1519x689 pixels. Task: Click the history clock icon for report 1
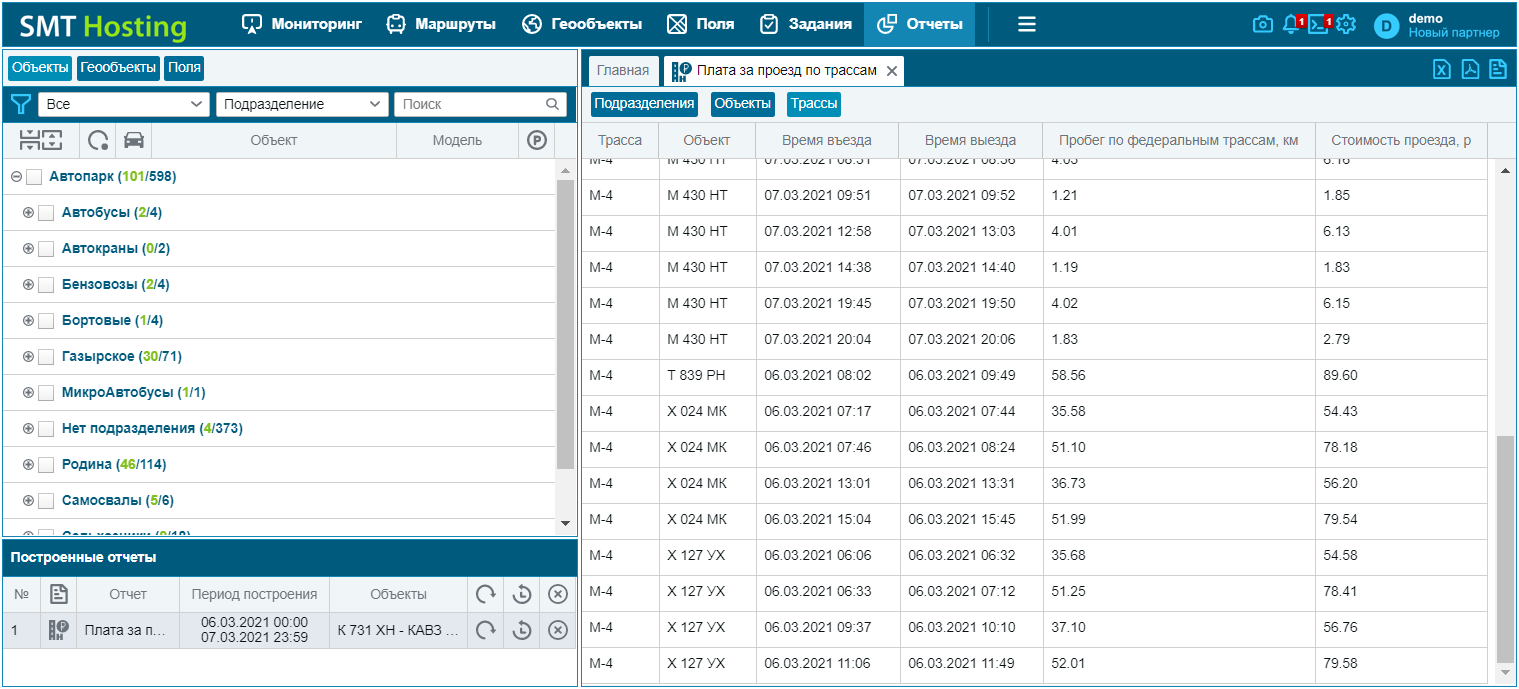(x=521, y=630)
